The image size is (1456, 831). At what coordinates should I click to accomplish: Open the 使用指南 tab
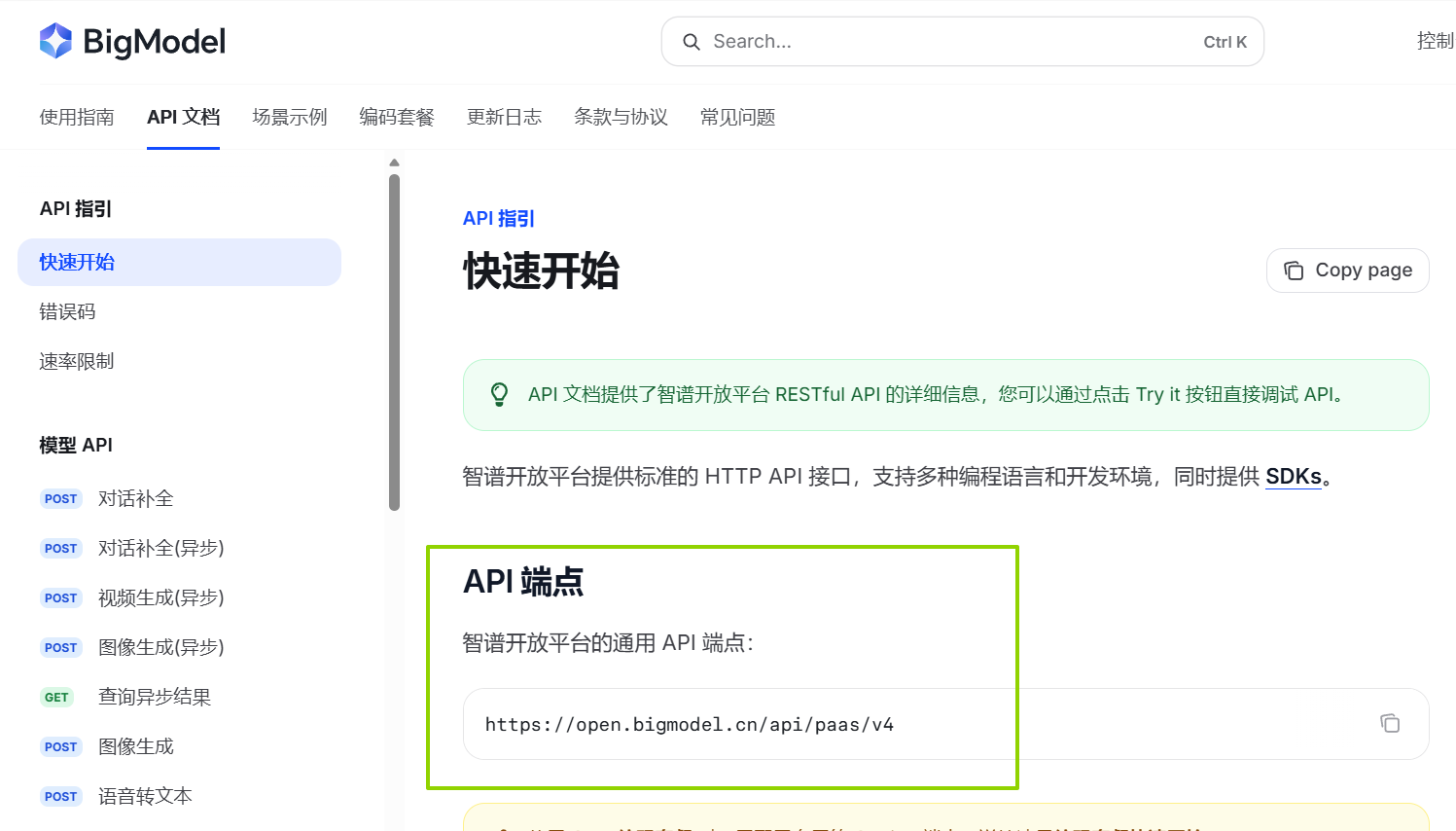77,117
